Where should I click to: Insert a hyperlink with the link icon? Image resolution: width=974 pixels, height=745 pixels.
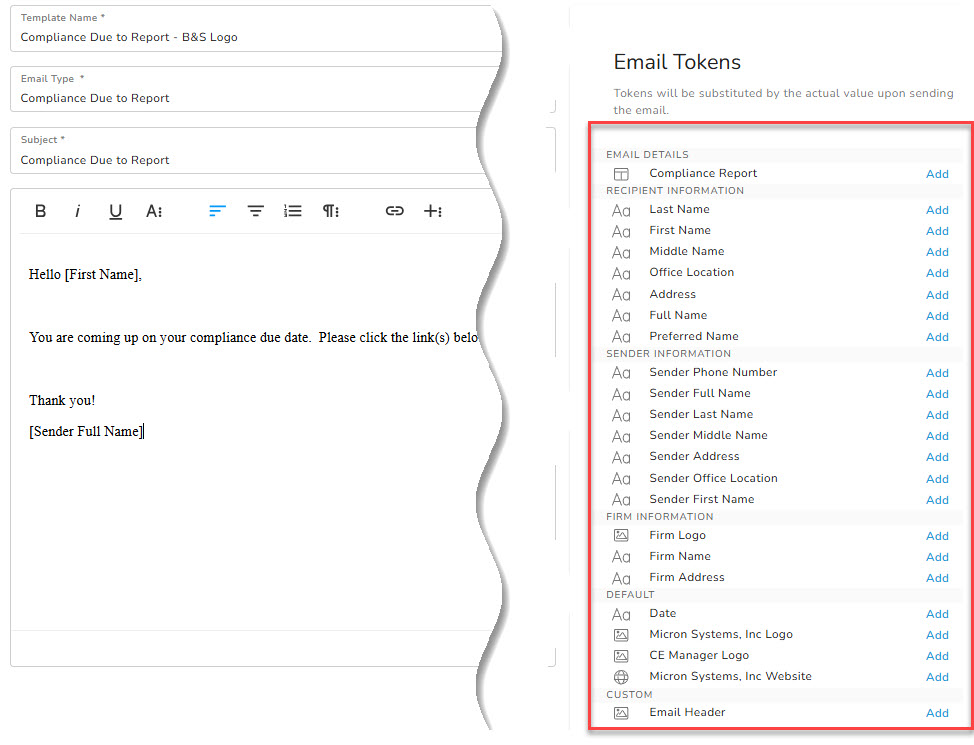tap(394, 211)
